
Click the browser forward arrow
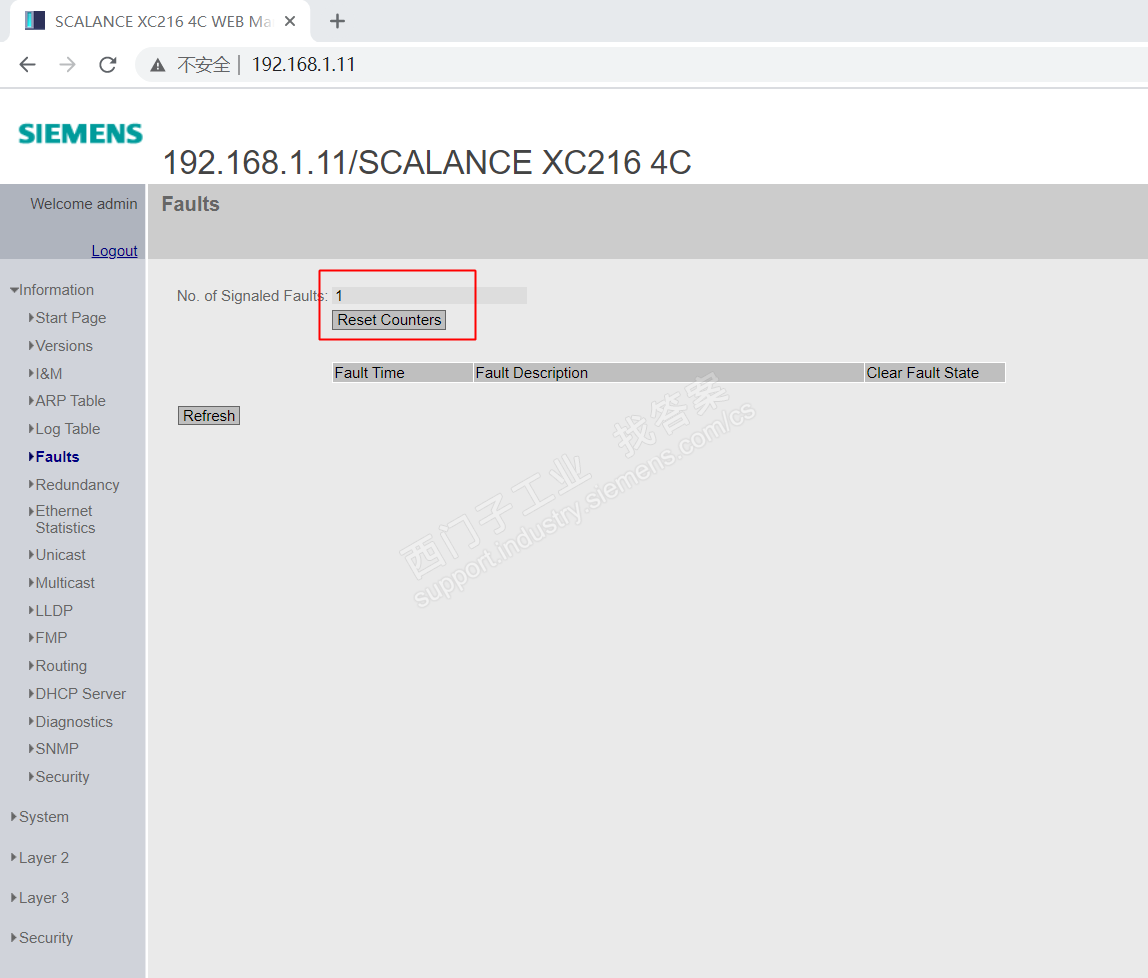pyautogui.click(x=67, y=64)
